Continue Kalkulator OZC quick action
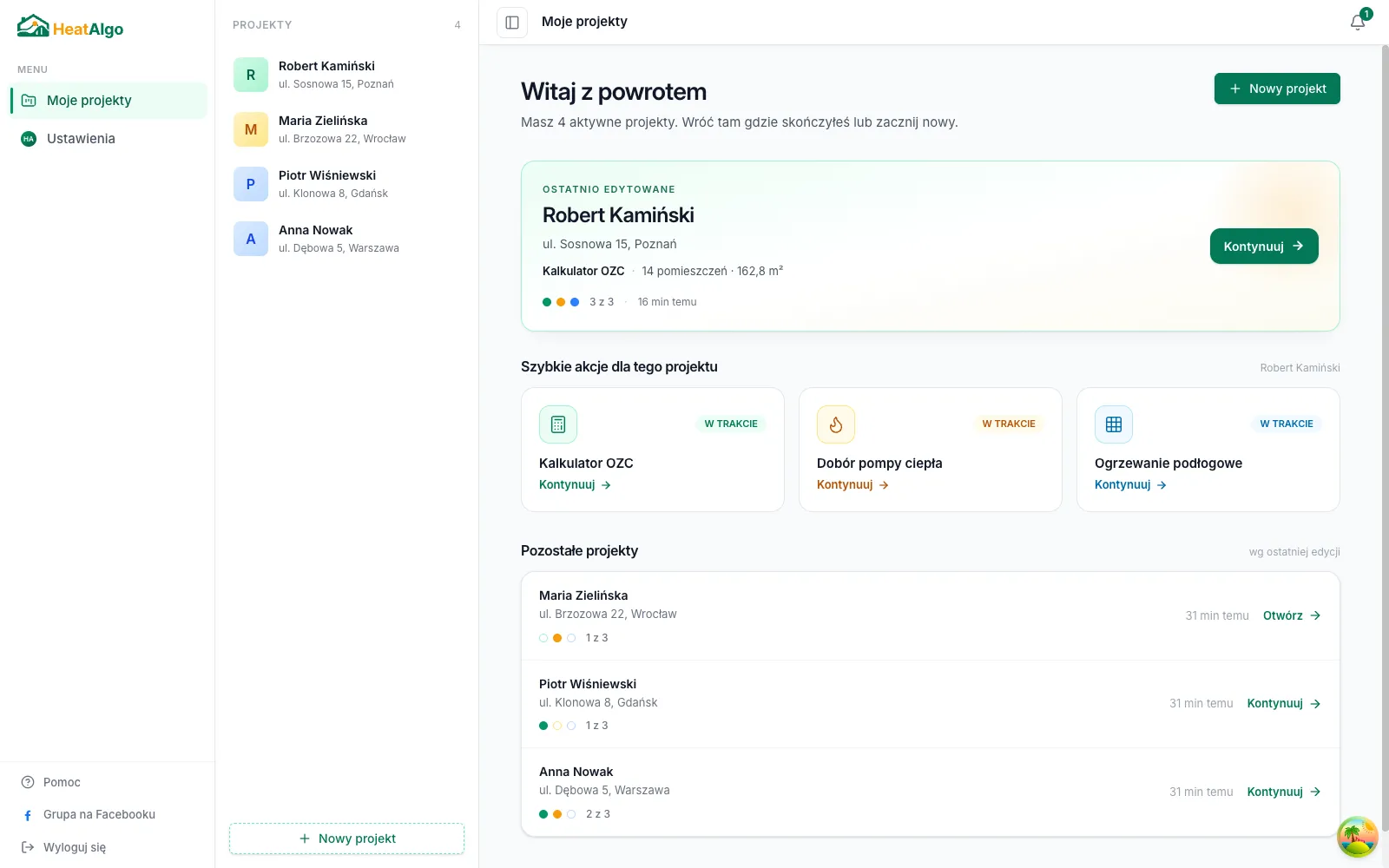The image size is (1389, 868). [575, 485]
